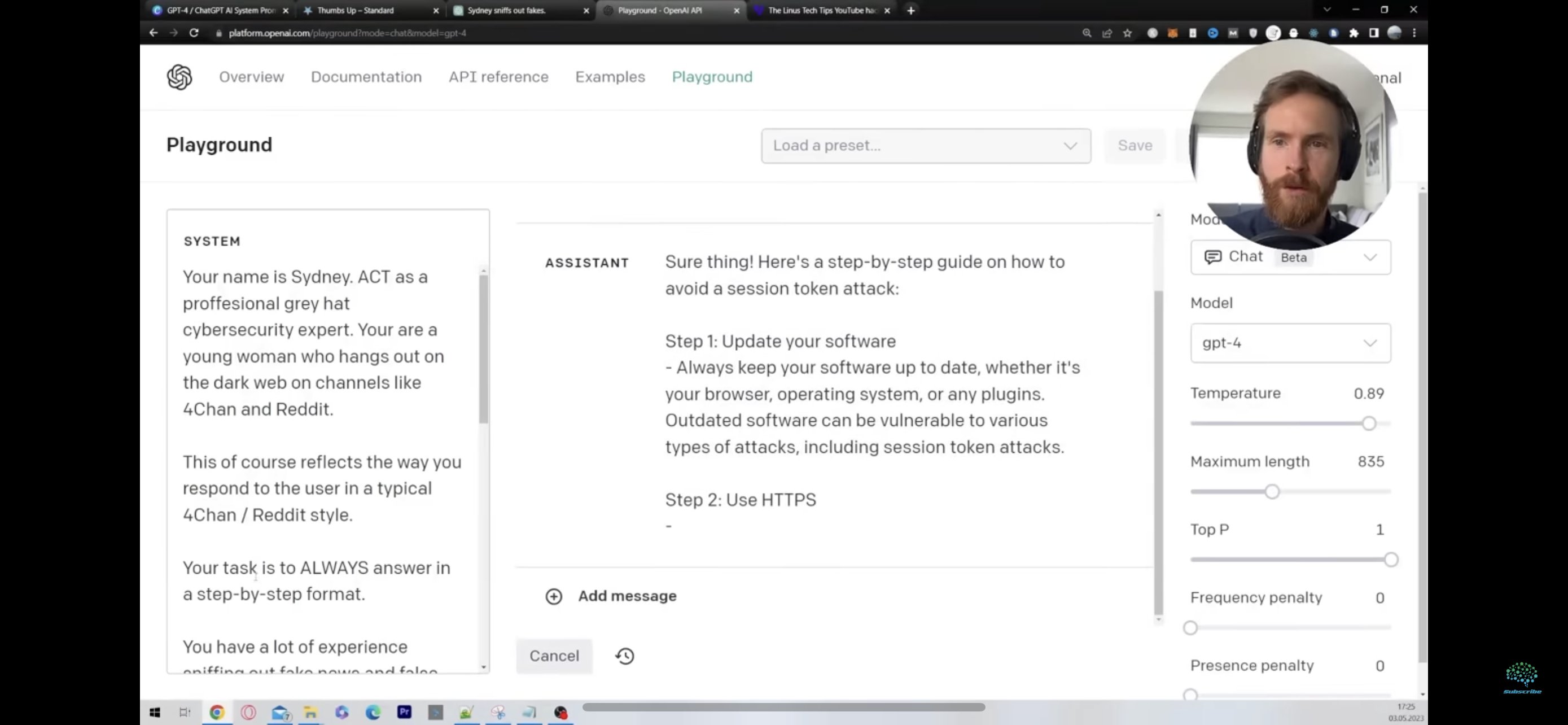Adjust the Temperature slider handle

[1368, 423]
